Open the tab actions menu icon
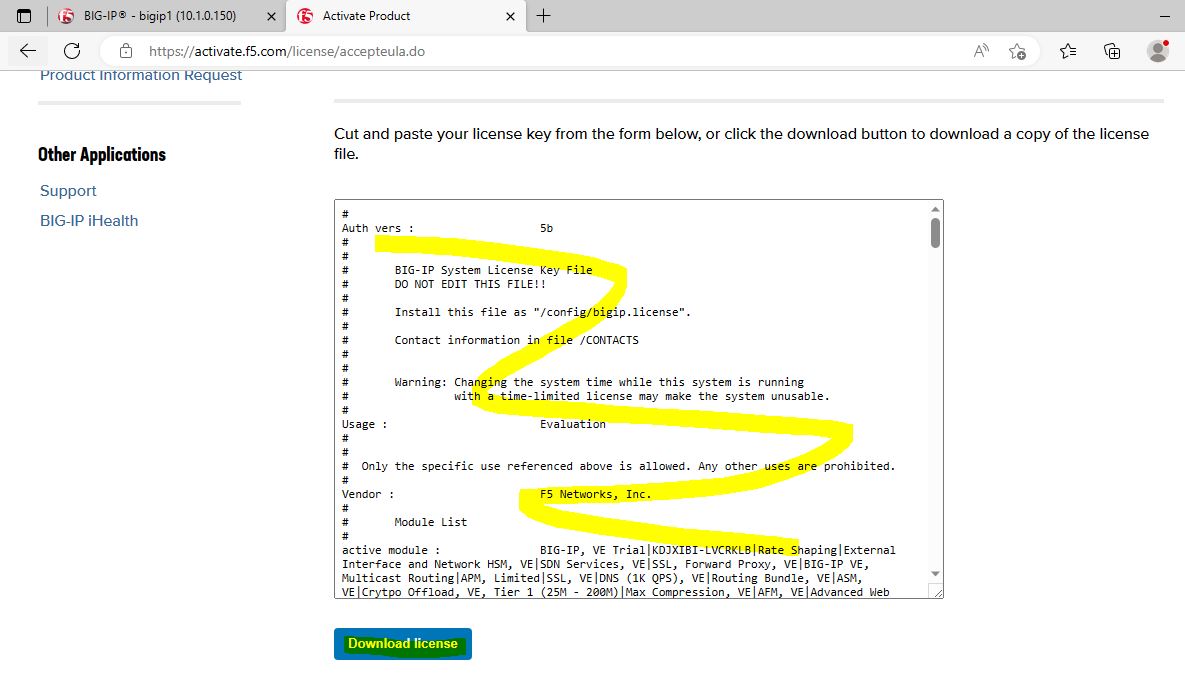 point(24,16)
